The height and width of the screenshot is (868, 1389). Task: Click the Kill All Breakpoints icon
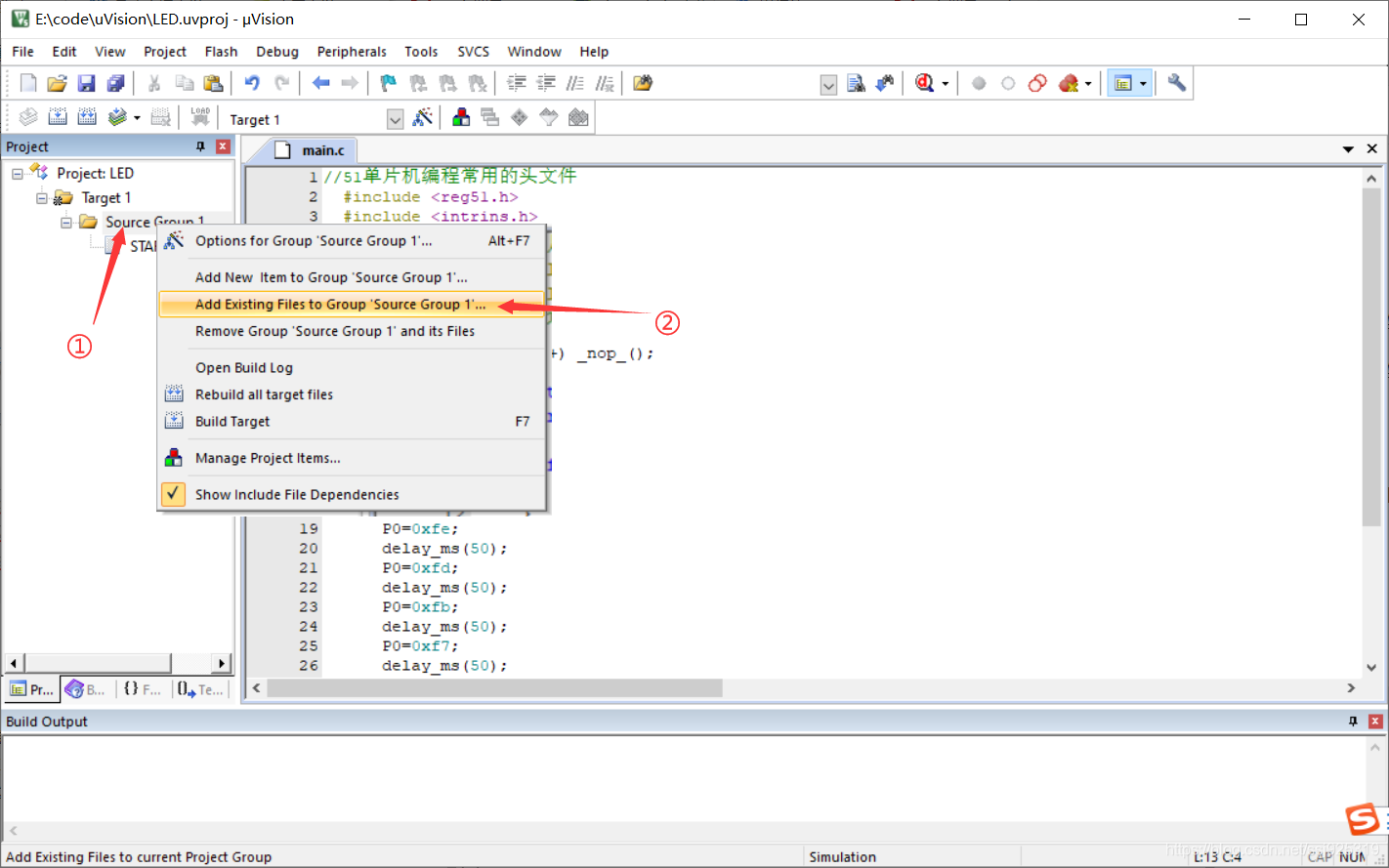pos(1068,83)
